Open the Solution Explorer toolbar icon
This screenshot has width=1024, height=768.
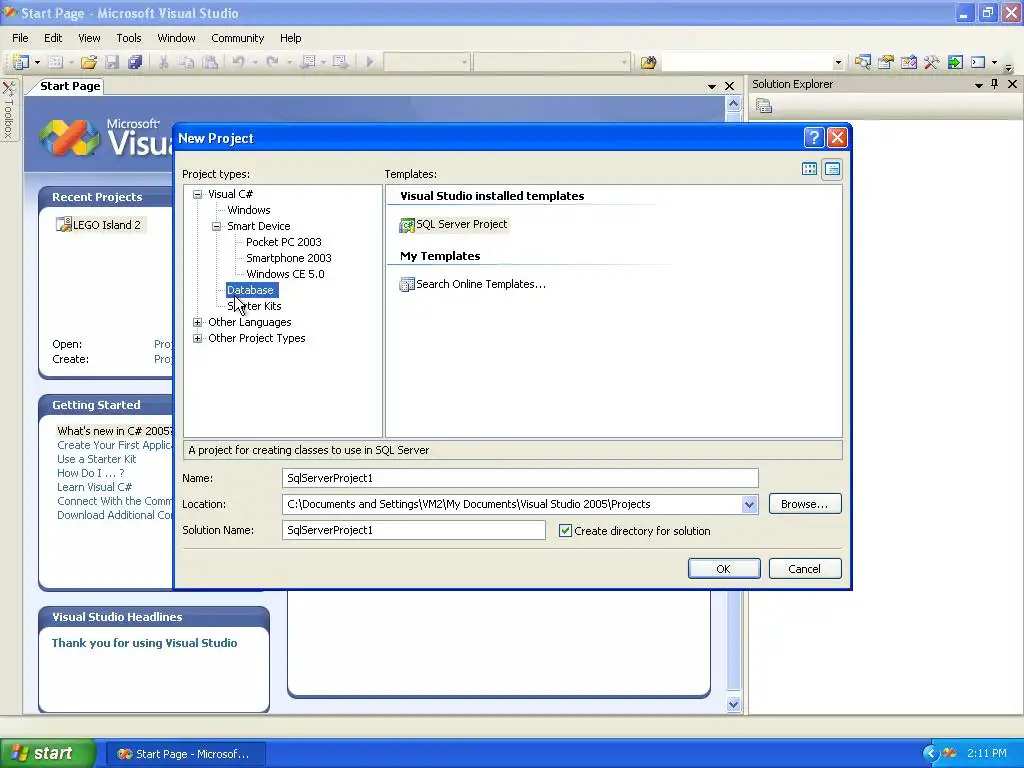[863, 62]
